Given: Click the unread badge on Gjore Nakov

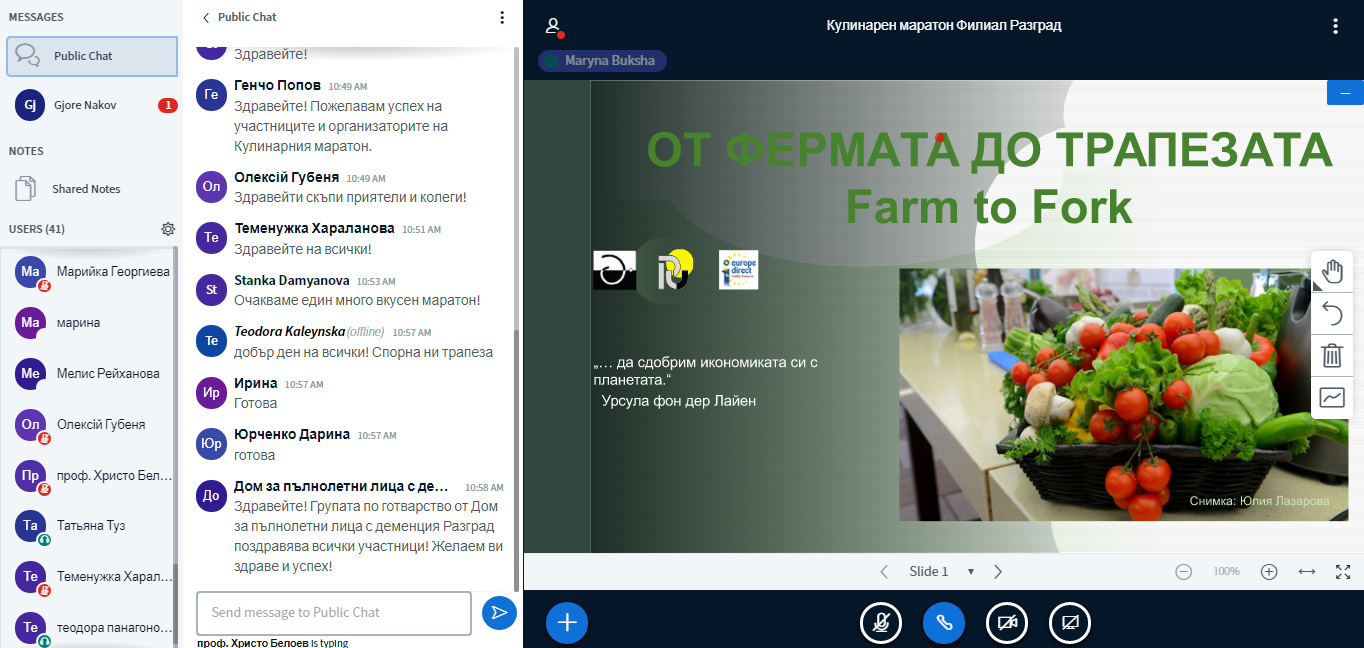Looking at the screenshot, I should (x=167, y=105).
